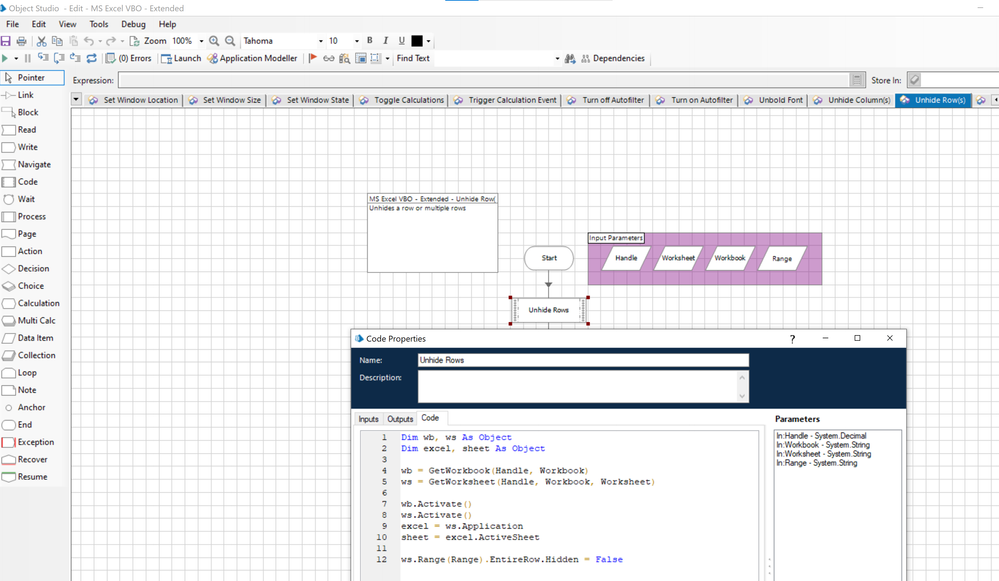Screen dimensions: 999x581
Task: Click the Print icon
Action: 22,41
